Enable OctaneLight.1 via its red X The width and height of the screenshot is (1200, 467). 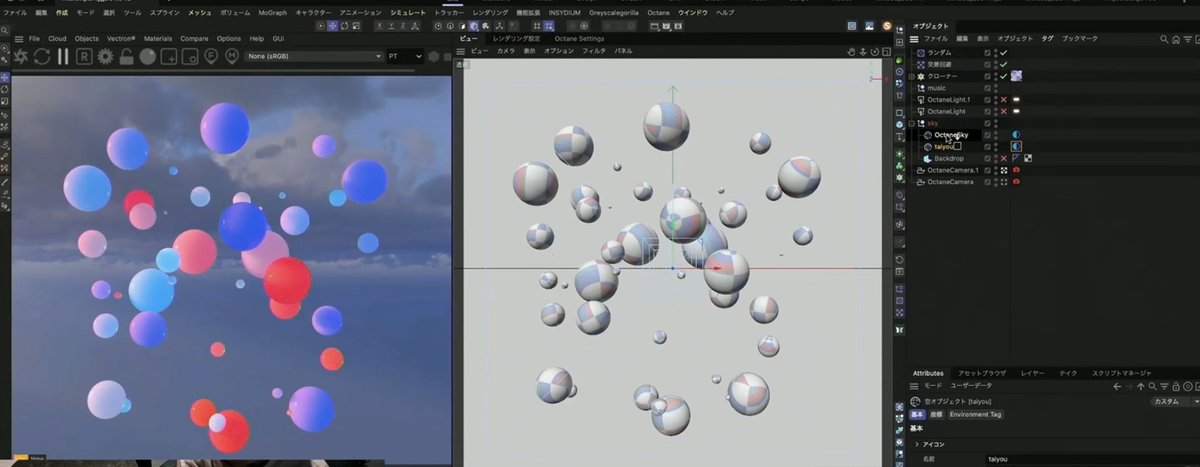1003,100
